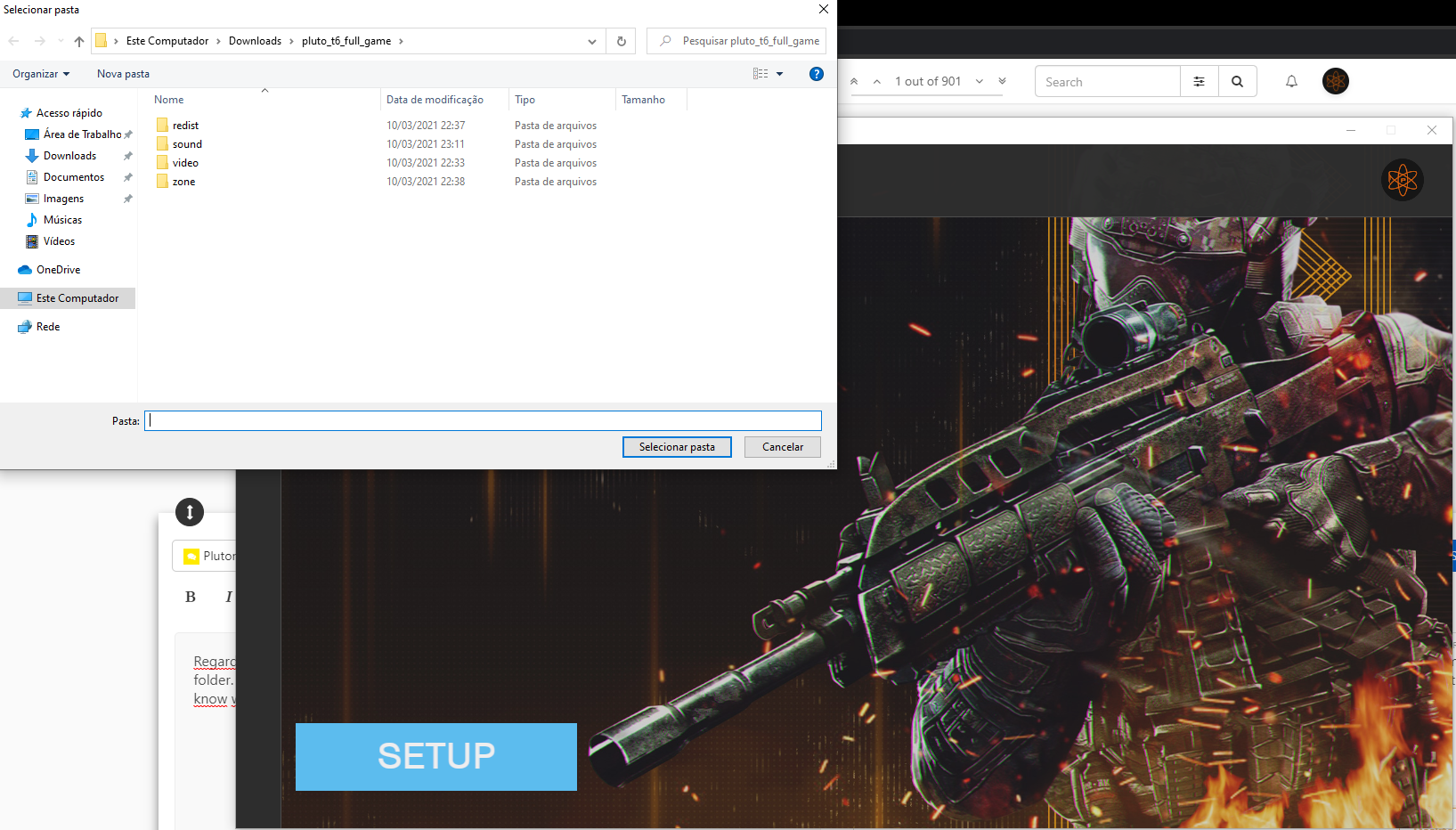
Task: Toggle bold in forum composer
Action: (x=190, y=597)
